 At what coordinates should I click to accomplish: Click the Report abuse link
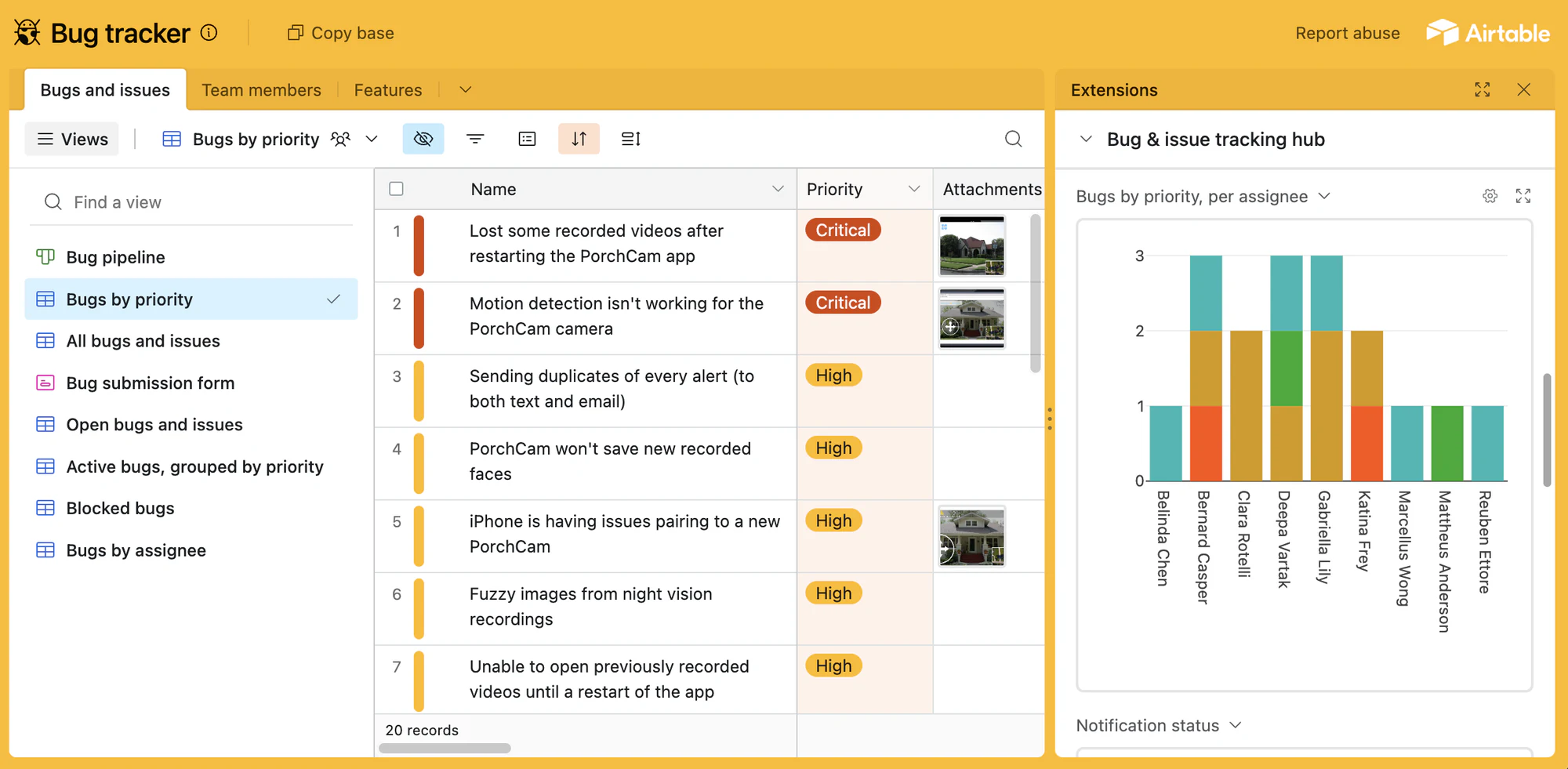pos(1348,33)
